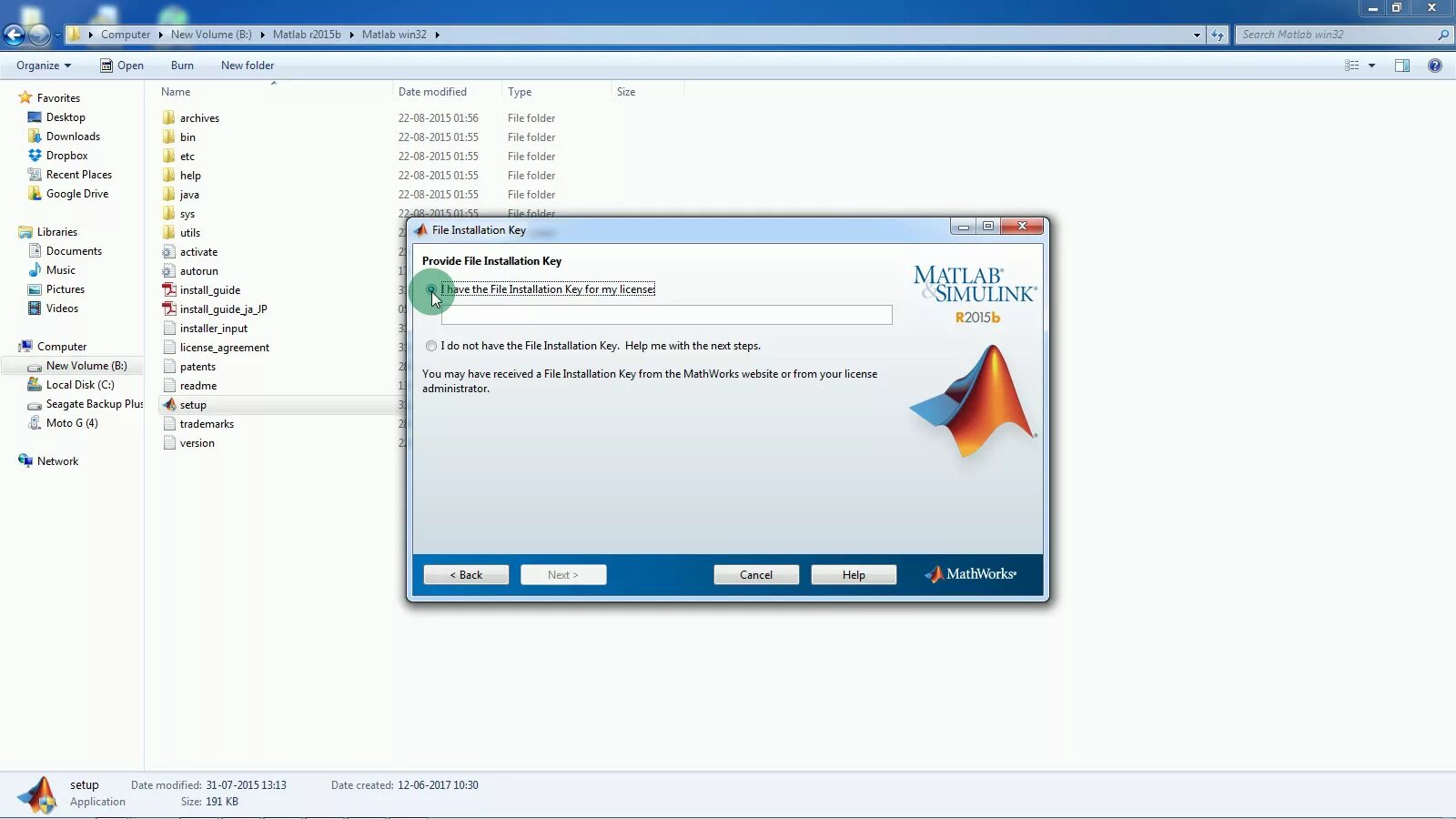Select Computer in the navigation pane
1456x819 pixels.
[62, 347]
